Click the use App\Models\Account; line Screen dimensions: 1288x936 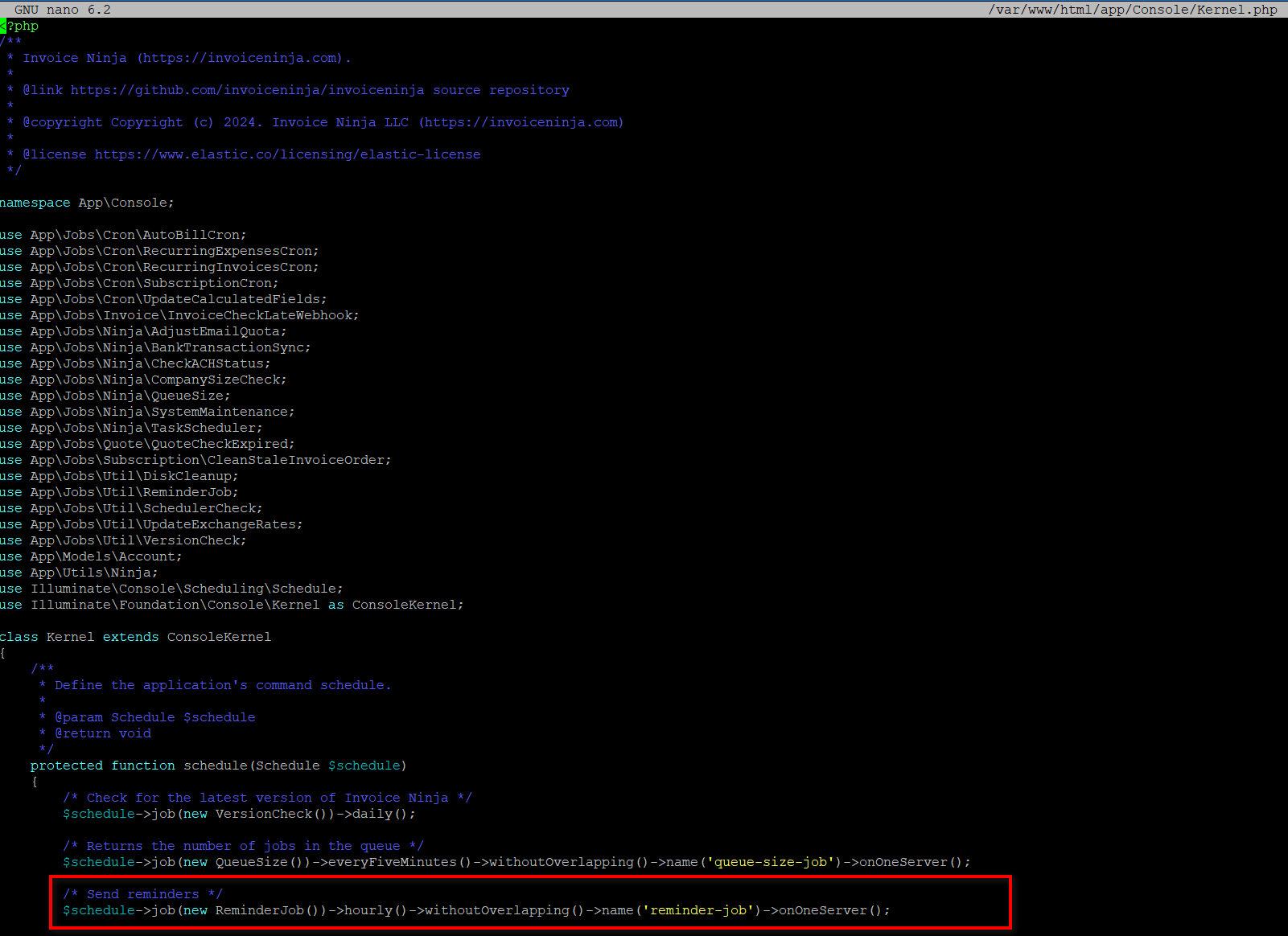point(91,556)
